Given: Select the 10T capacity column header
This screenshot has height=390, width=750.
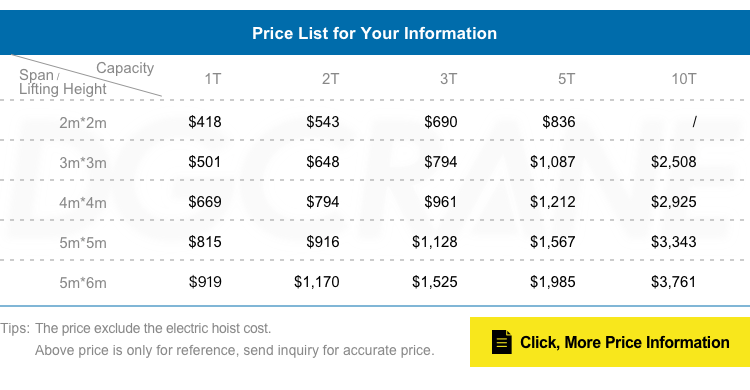Looking at the screenshot, I should point(684,79).
